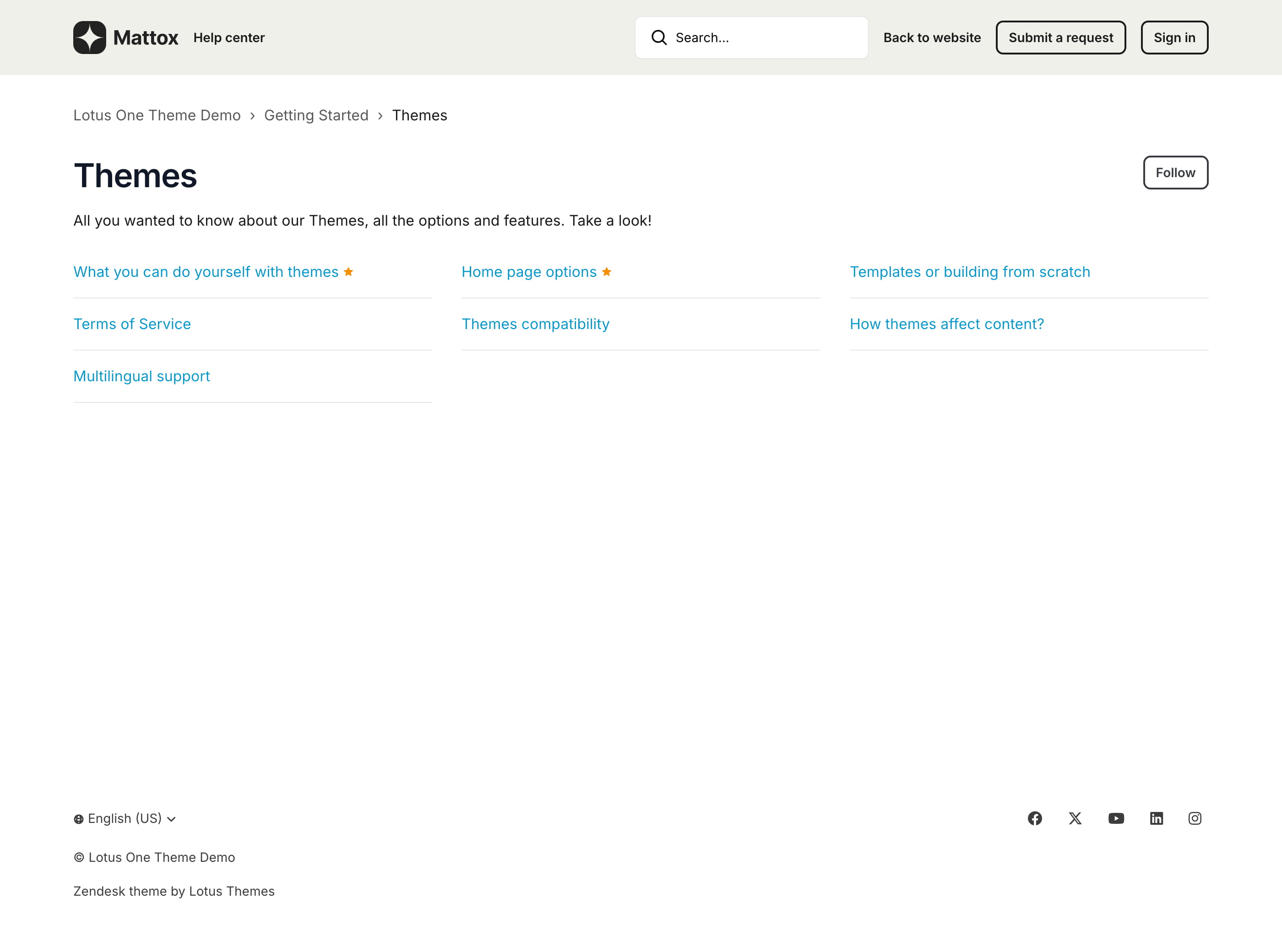1282x952 pixels.
Task: Toggle the Follow button for Themes
Action: point(1175,172)
